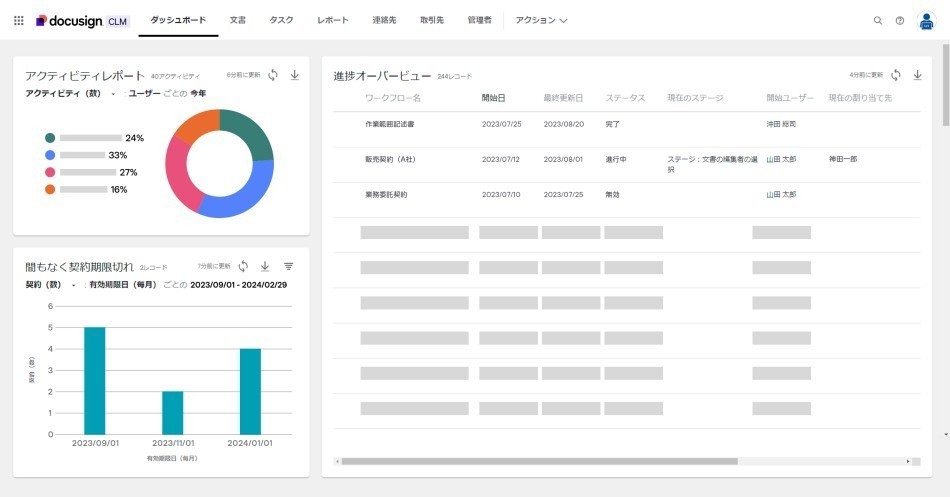Refresh the 間もなく契約期限切れ widget
Screen dimensions: 950x497
tap(243, 266)
